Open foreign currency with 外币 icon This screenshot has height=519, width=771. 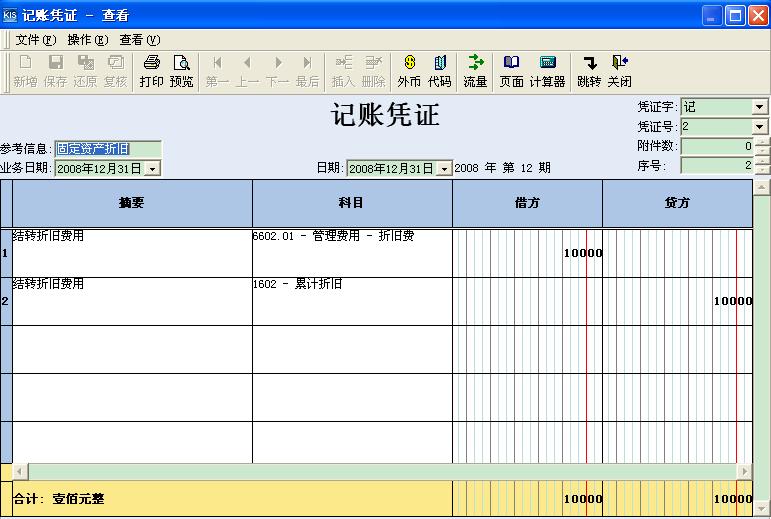pyautogui.click(x=409, y=72)
